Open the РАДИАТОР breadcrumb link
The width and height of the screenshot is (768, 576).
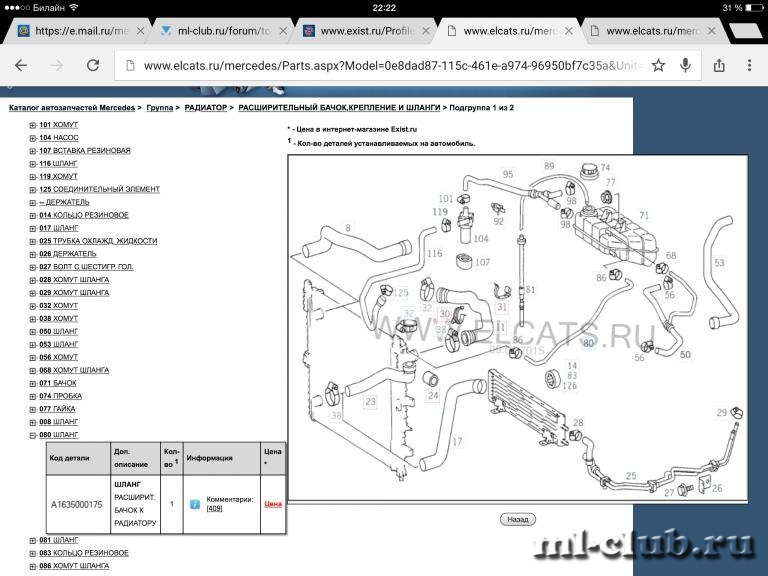coord(204,106)
